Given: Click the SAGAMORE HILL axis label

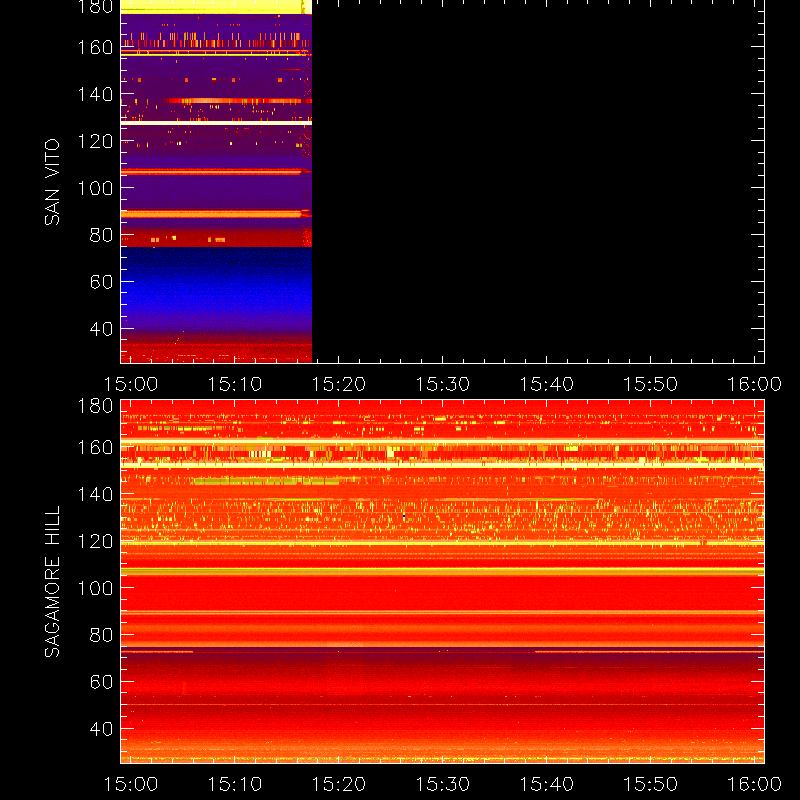Looking at the screenshot, I should 52,581.
